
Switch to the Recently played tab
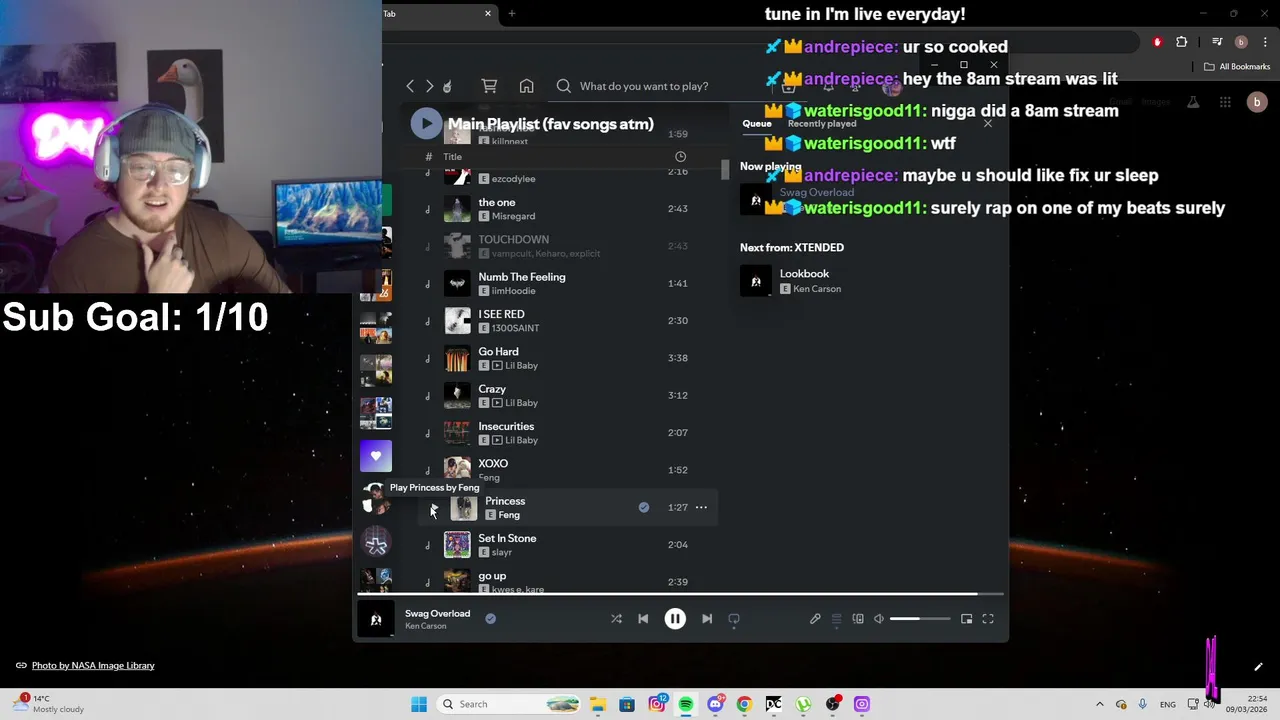(822, 123)
